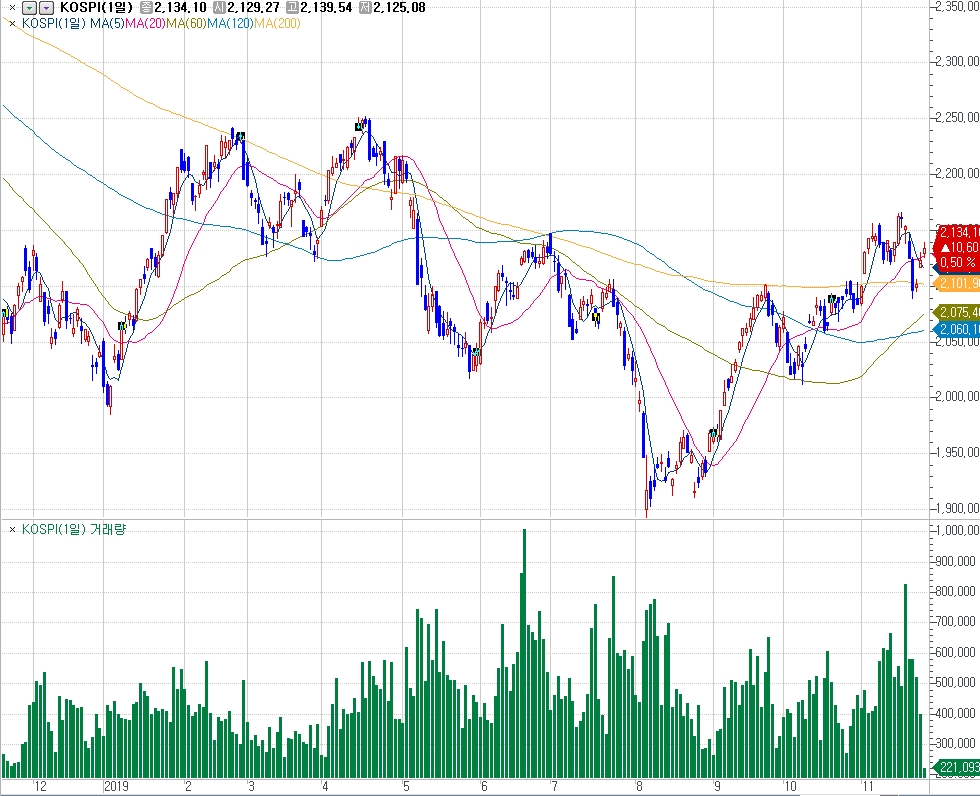Close the 거래량 volume panel via its X
980x796 pixels.
11,529
